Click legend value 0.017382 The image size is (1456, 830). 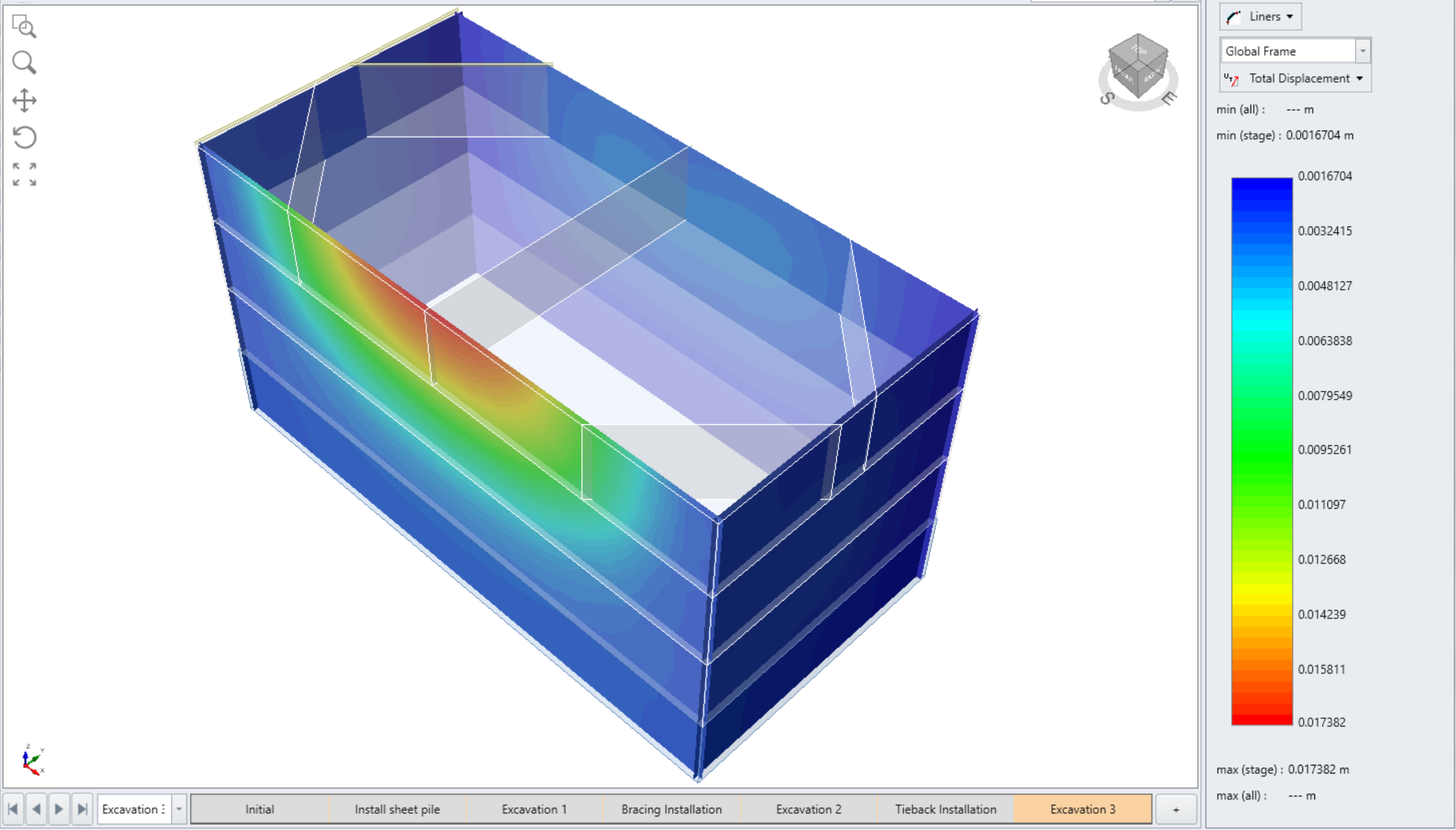click(1322, 722)
